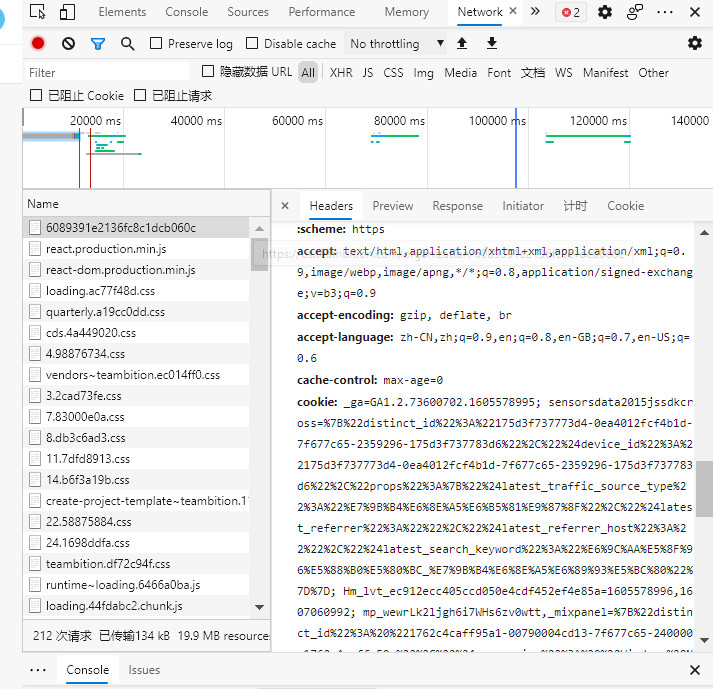Select quarterly.a19cc0dd.css request

[x=136, y=312]
